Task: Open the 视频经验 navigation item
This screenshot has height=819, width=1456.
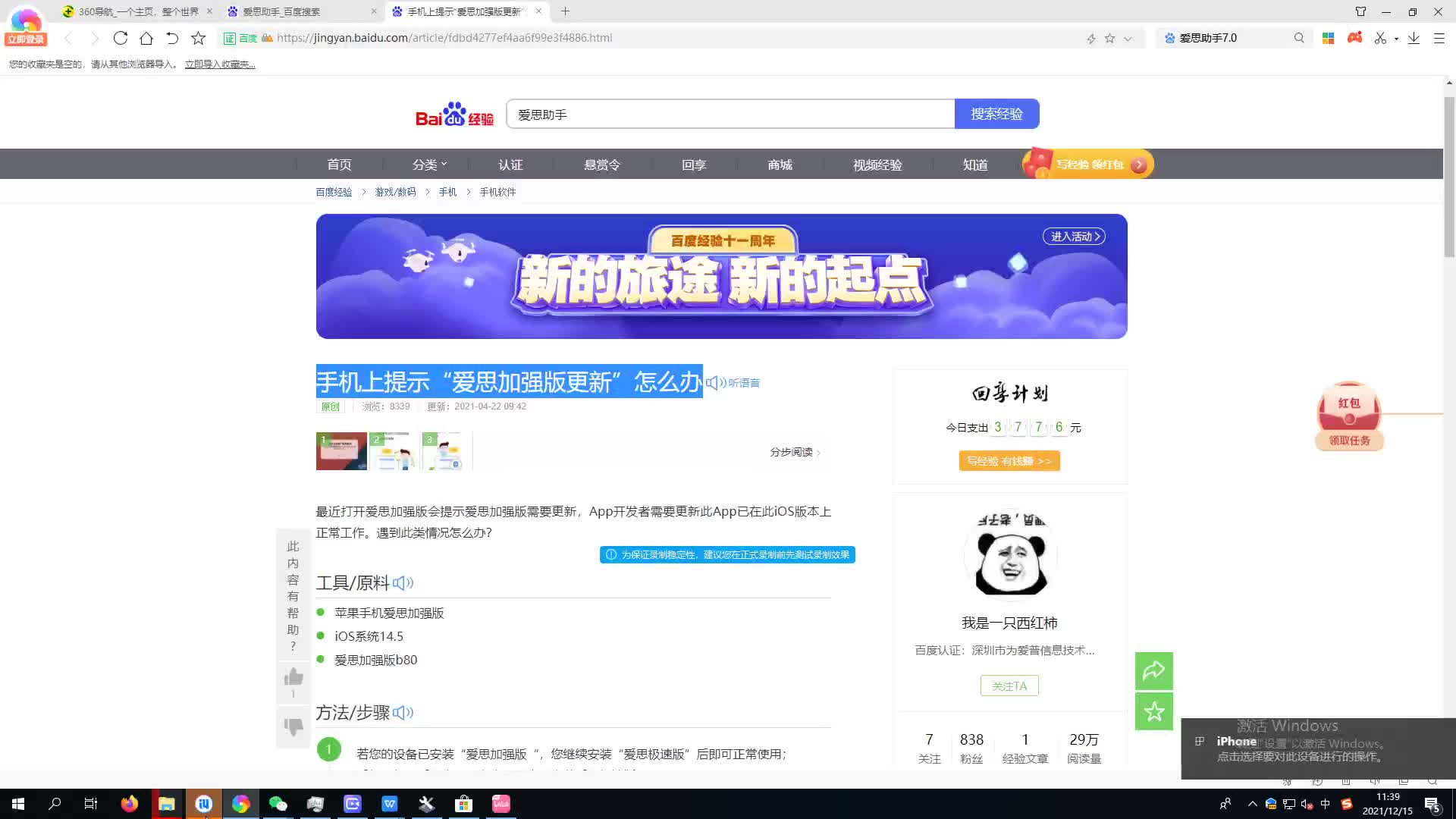Action: (877, 165)
